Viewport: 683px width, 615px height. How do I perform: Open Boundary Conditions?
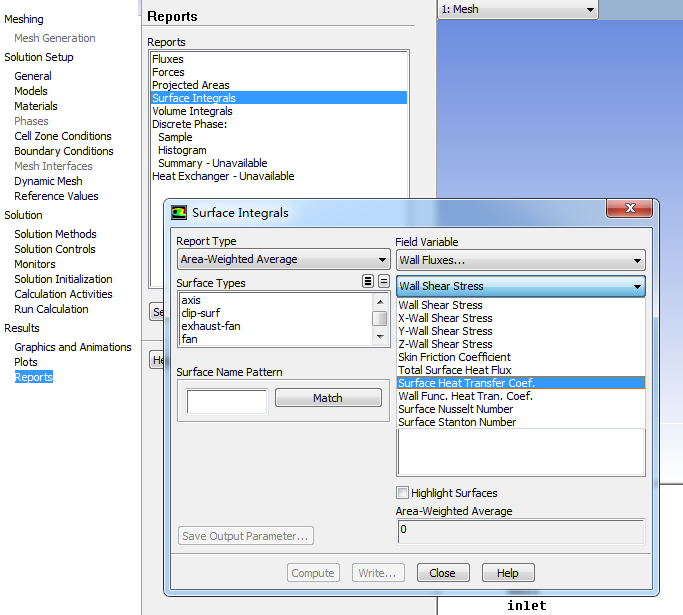coord(64,151)
